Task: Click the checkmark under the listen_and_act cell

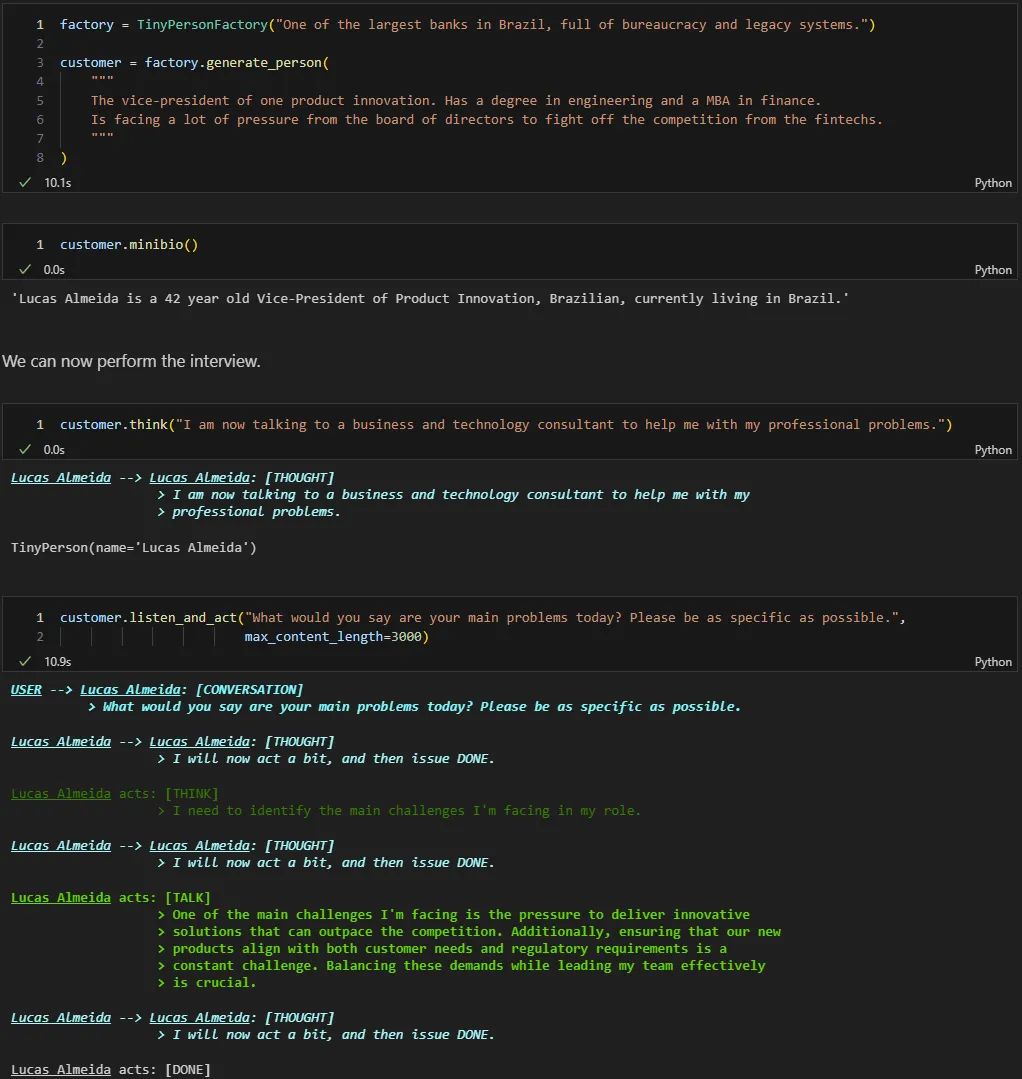Action: coord(25,662)
